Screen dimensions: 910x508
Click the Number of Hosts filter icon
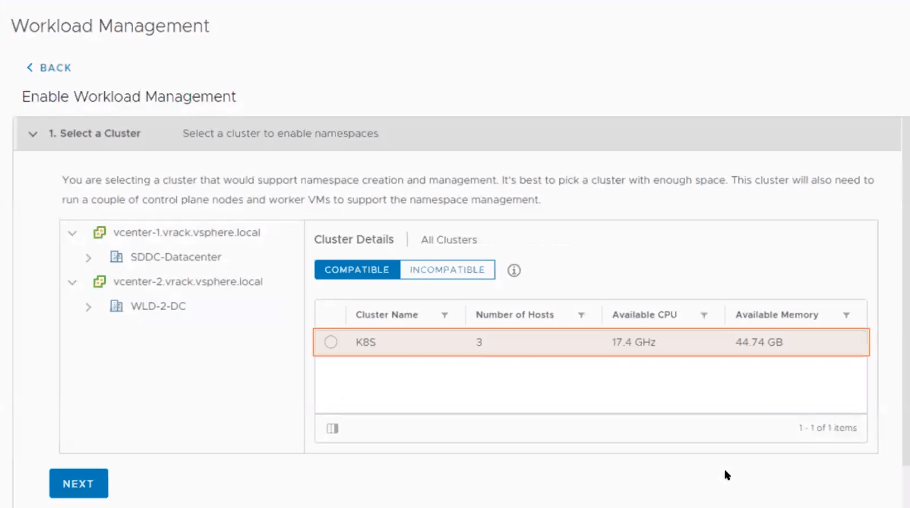[581, 315]
